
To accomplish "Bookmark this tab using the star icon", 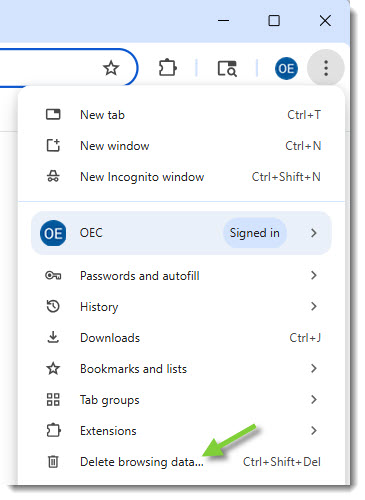I will pos(111,68).
